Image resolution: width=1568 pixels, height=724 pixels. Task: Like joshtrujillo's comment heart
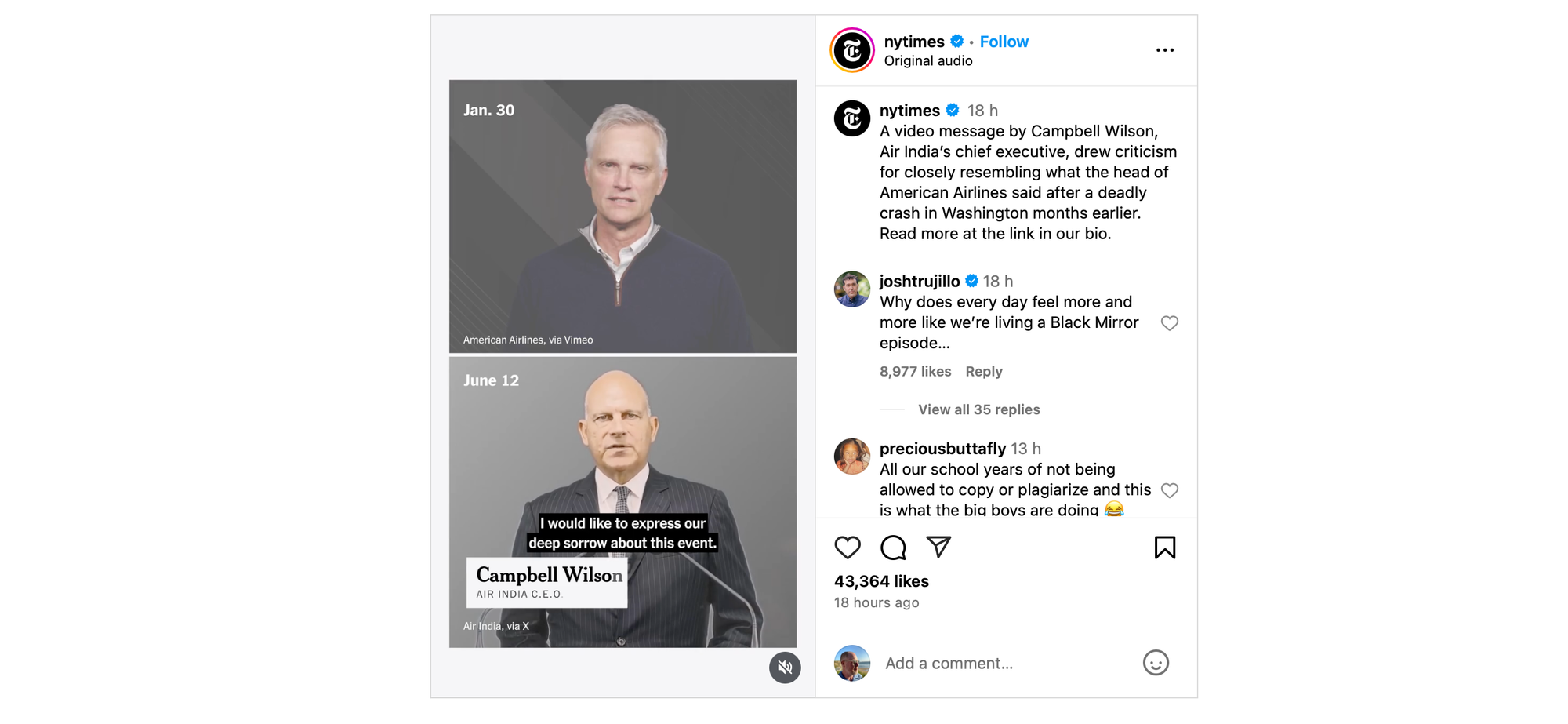tap(1170, 323)
